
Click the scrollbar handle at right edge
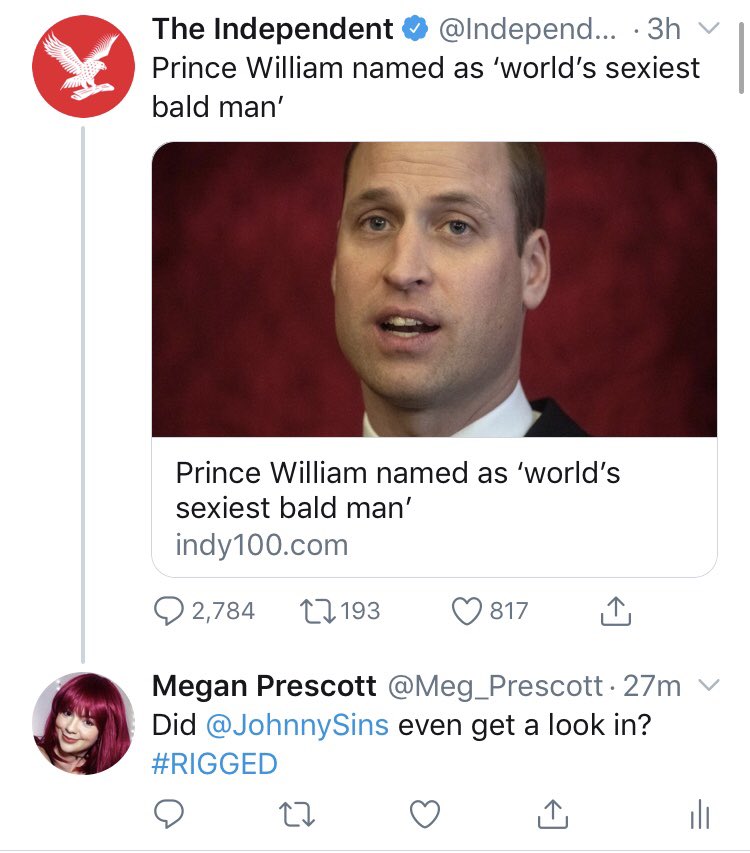click(741, 58)
